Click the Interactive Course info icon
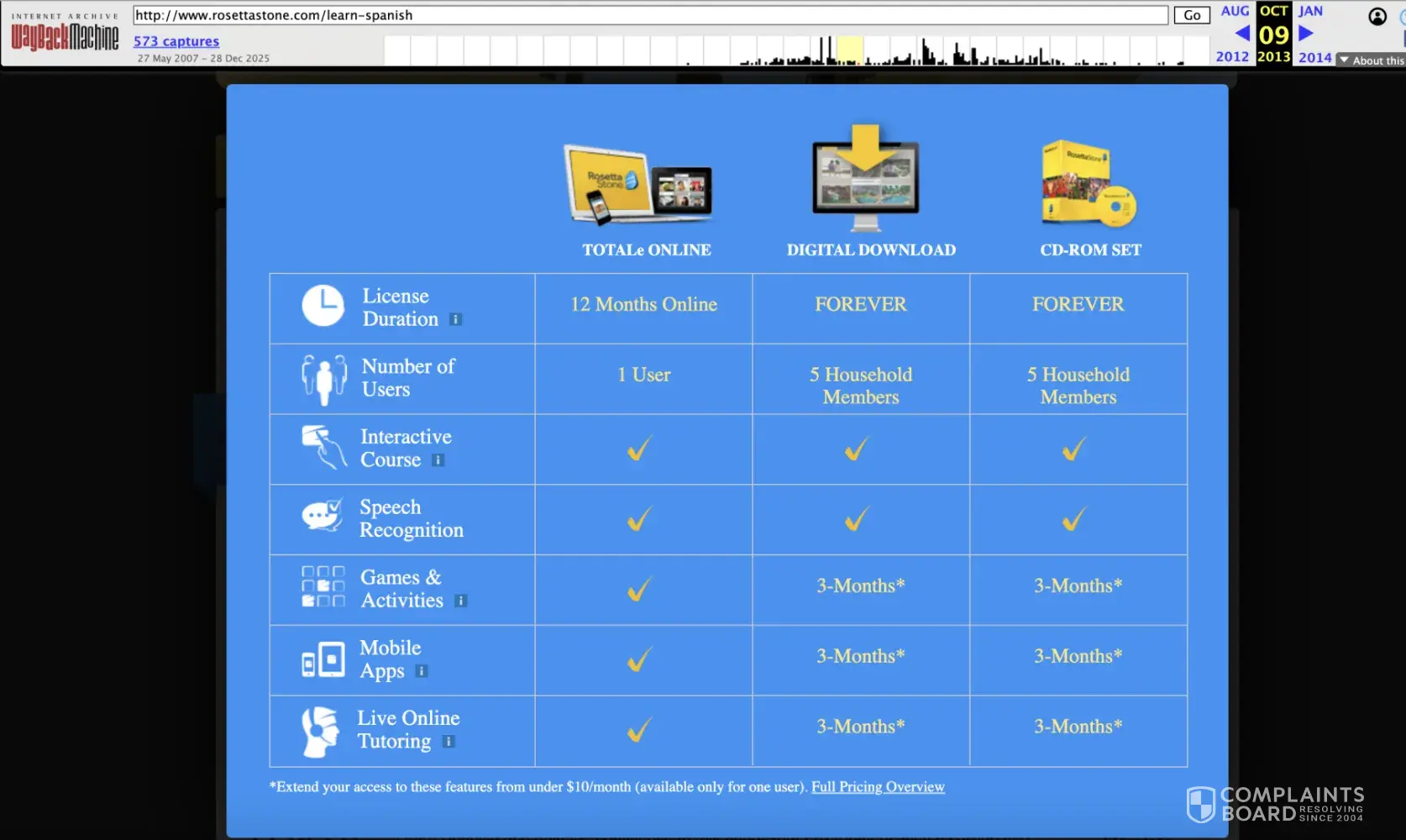 tap(438, 460)
